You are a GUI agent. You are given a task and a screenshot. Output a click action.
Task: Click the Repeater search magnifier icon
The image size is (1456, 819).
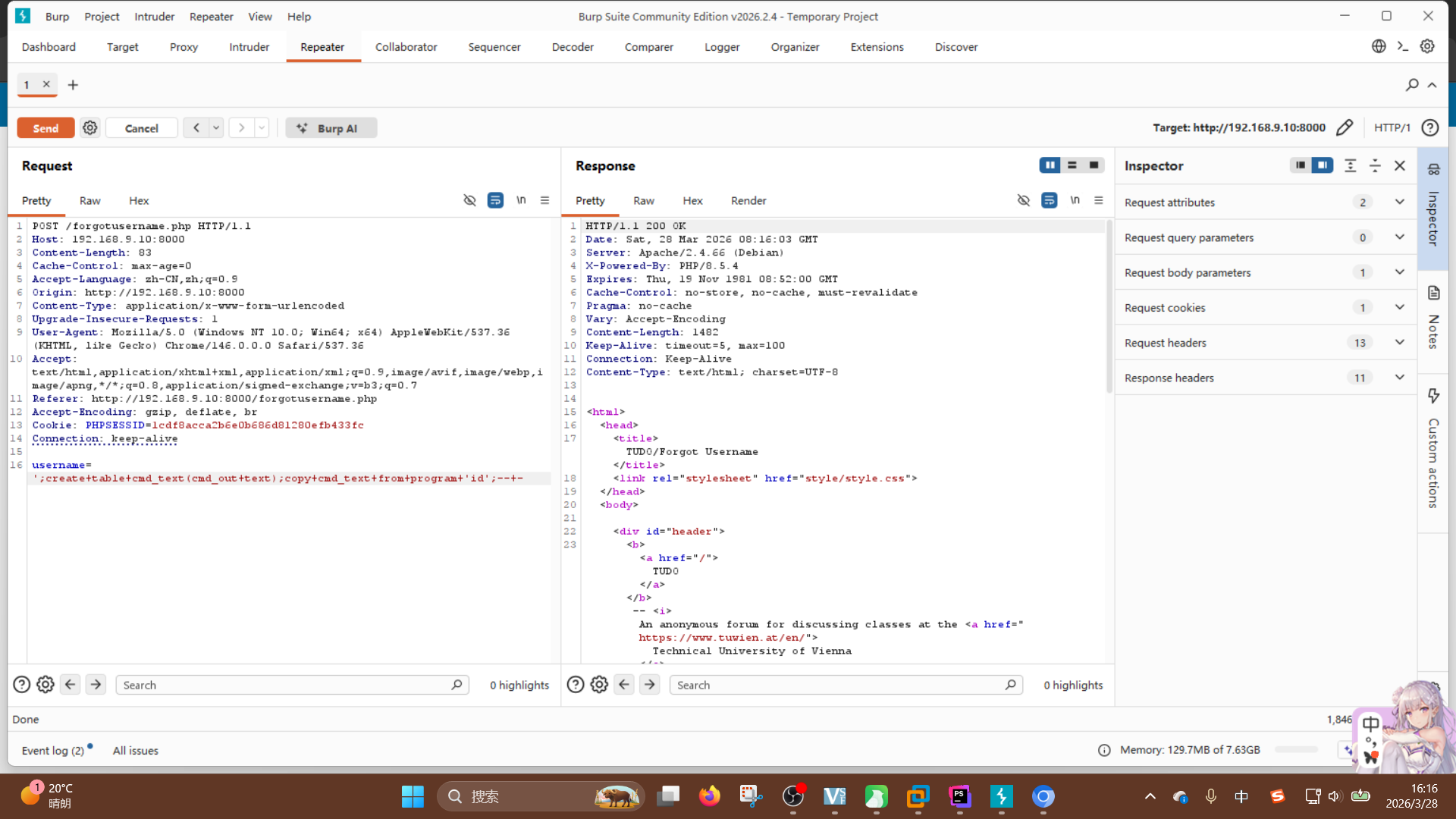click(1411, 85)
